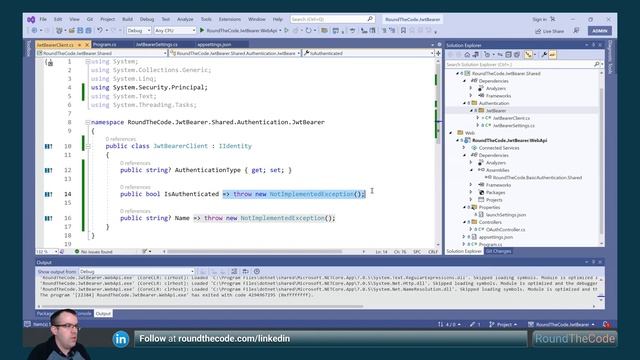Image resolution: width=640 pixels, height=360 pixels.
Task: Select launchSettings.json in Solution Explorer
Action: coord(506,215)
